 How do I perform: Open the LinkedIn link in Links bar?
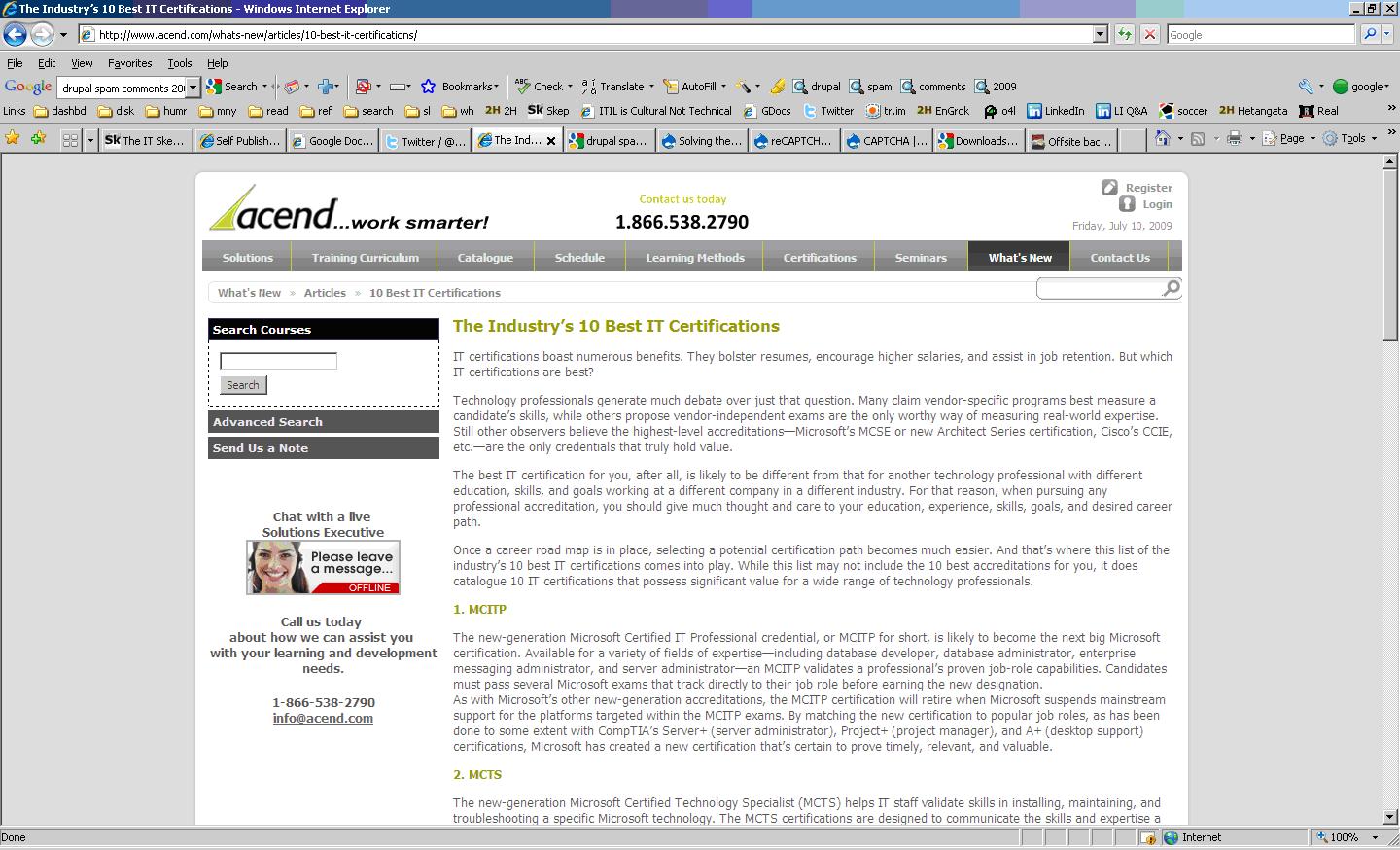click(x=1056, y=111)
